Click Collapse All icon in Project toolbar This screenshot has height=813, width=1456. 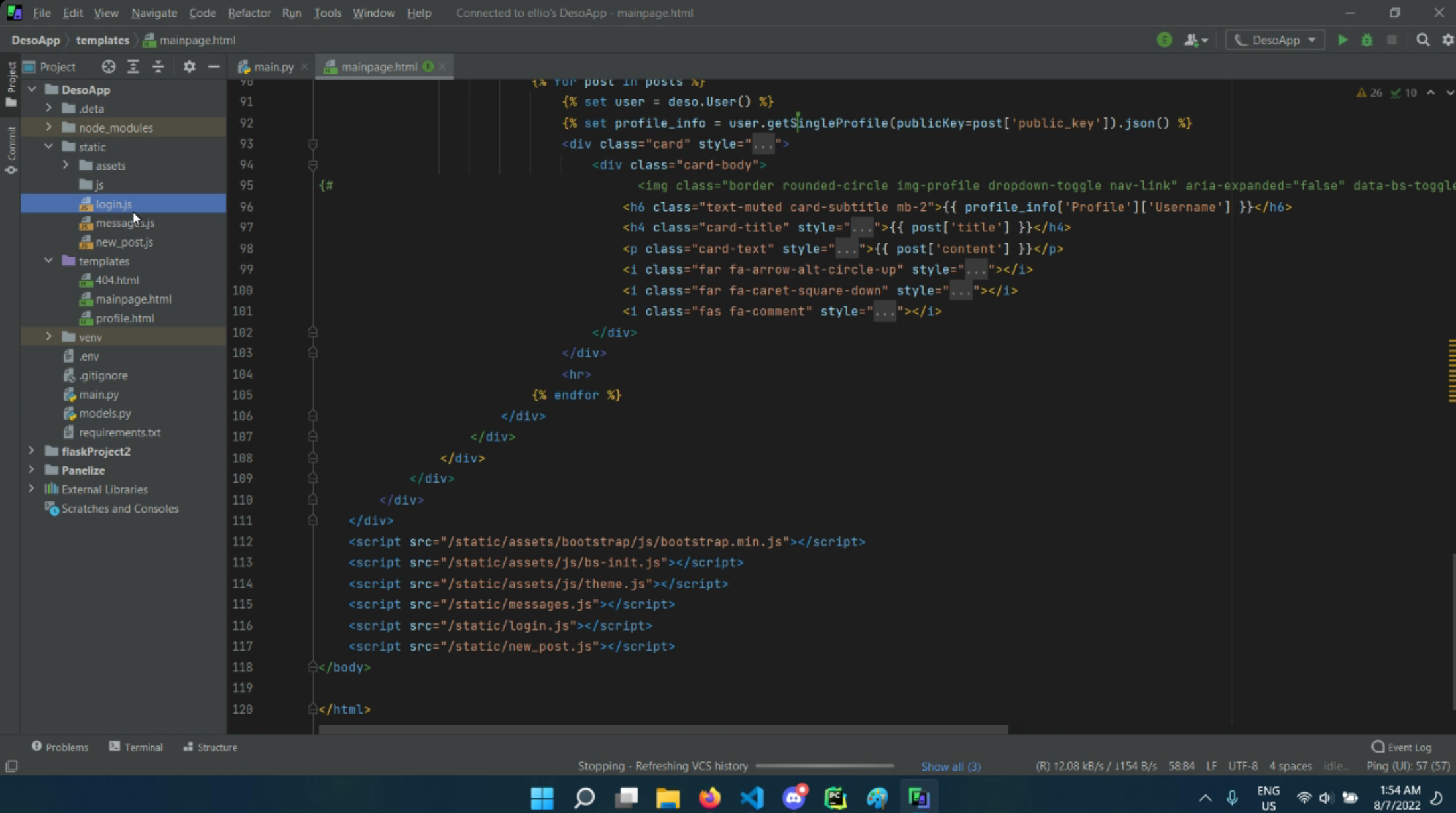click(x=158, y=66)
